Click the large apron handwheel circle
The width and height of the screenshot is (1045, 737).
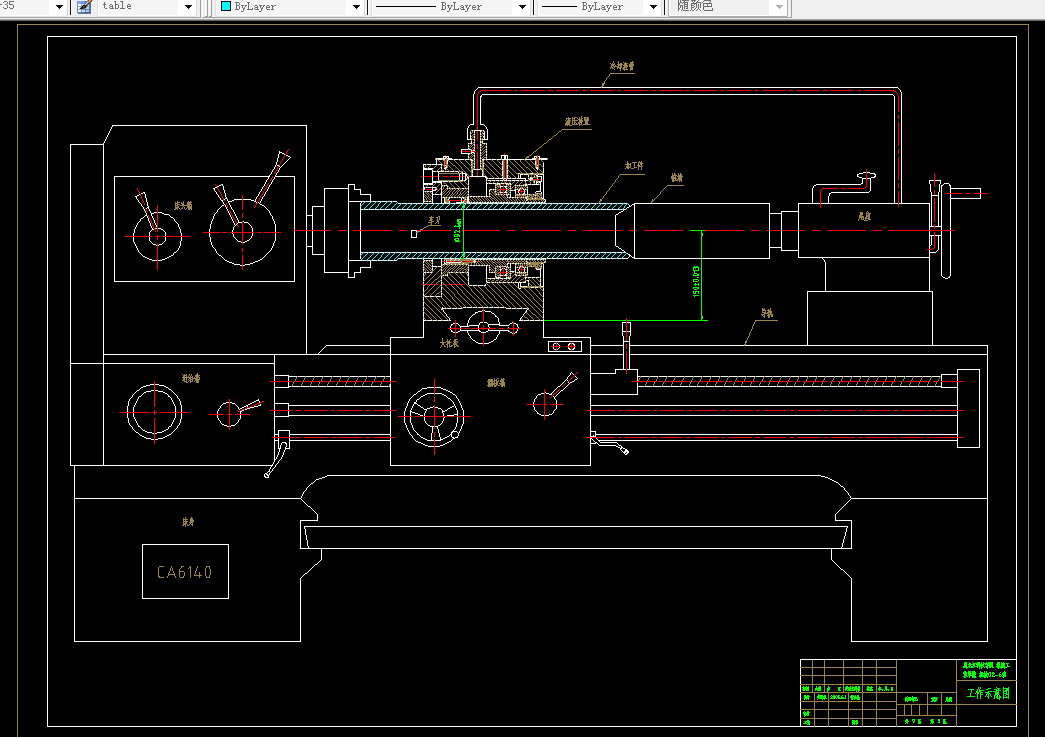point(434,417)
